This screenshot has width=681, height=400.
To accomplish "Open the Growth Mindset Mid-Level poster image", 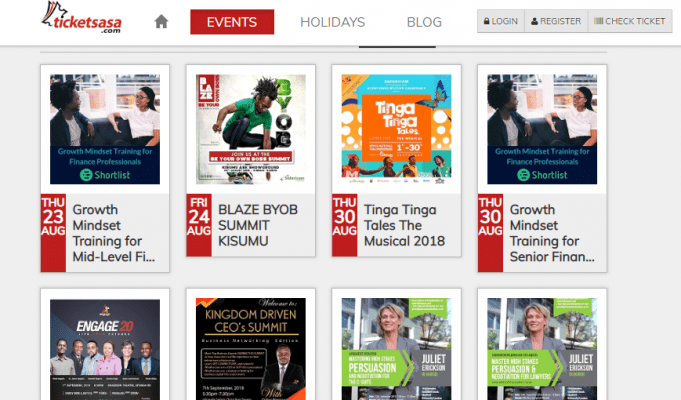I will pos(105,129).
